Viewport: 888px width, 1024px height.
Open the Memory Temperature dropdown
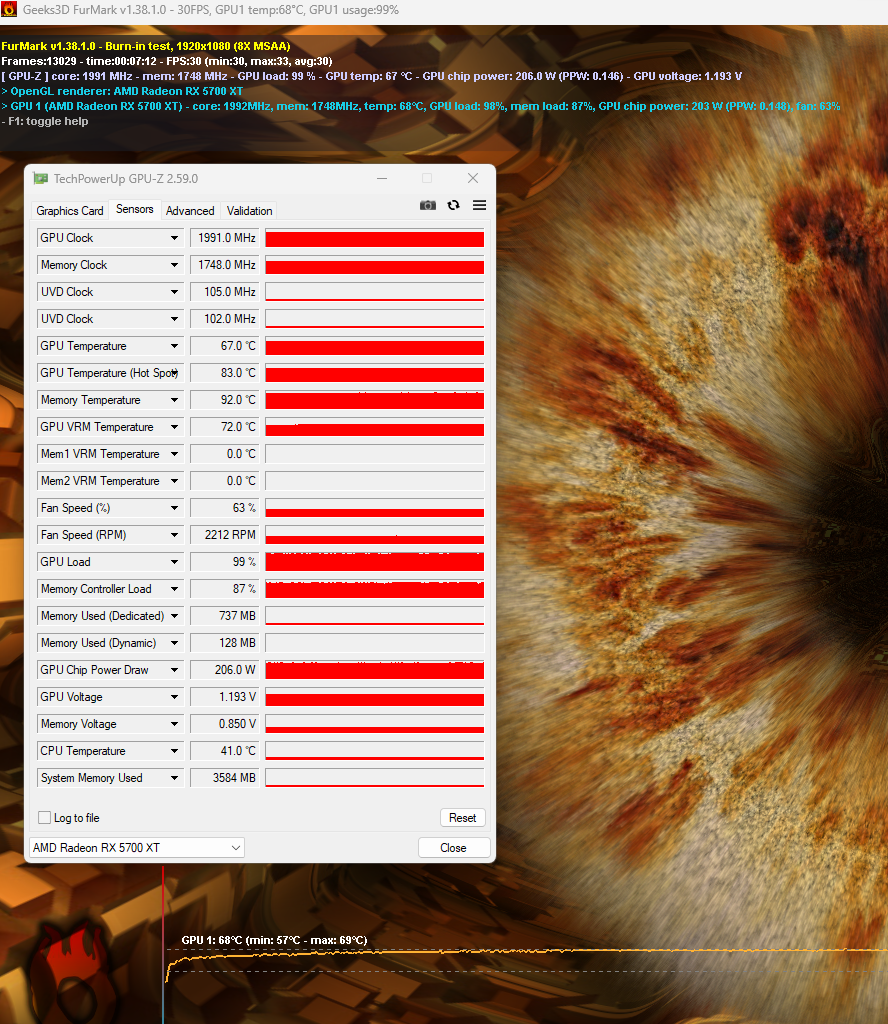pos(174,400)
